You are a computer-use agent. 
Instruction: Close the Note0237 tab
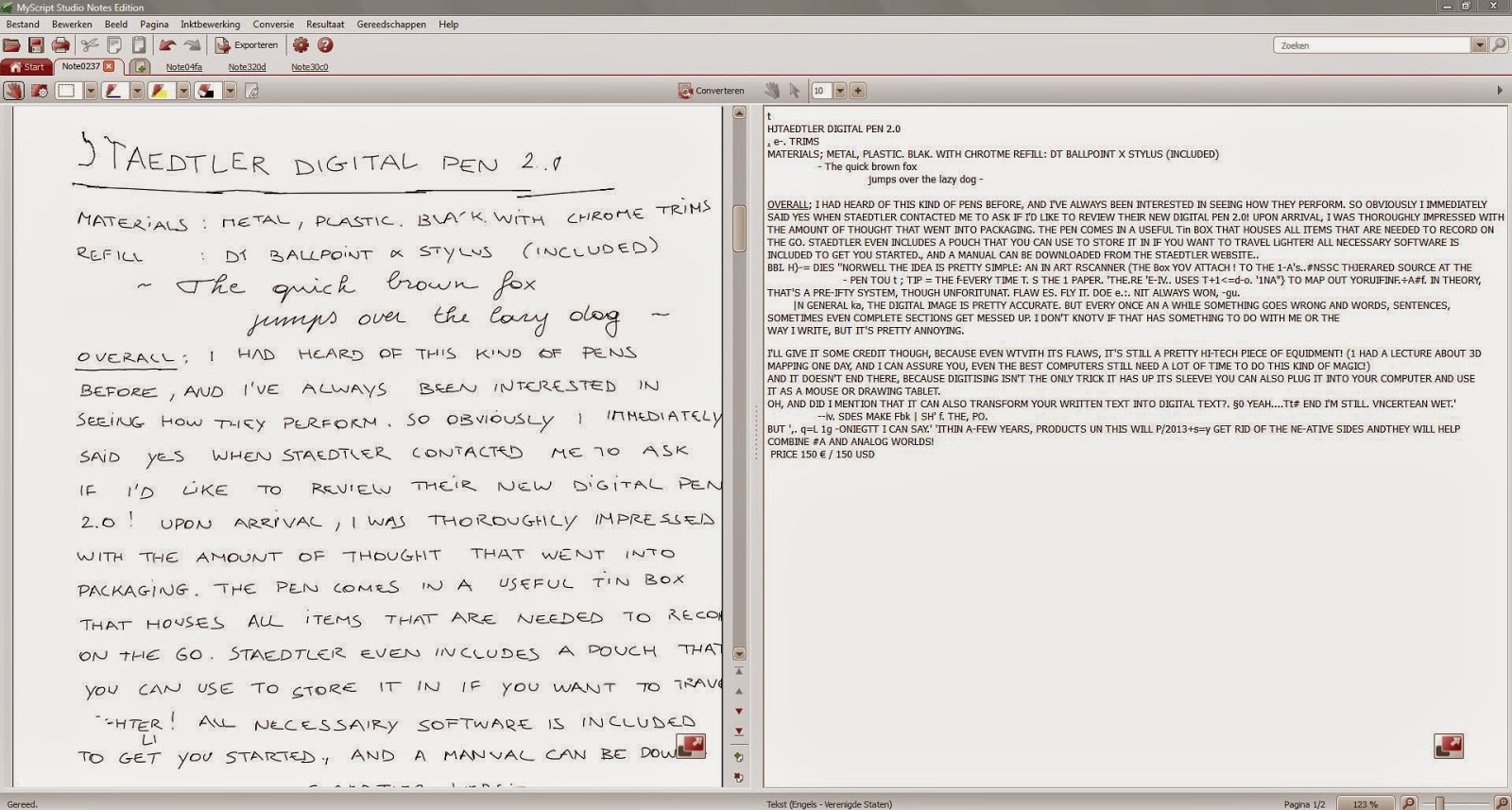tap(109, 66)
